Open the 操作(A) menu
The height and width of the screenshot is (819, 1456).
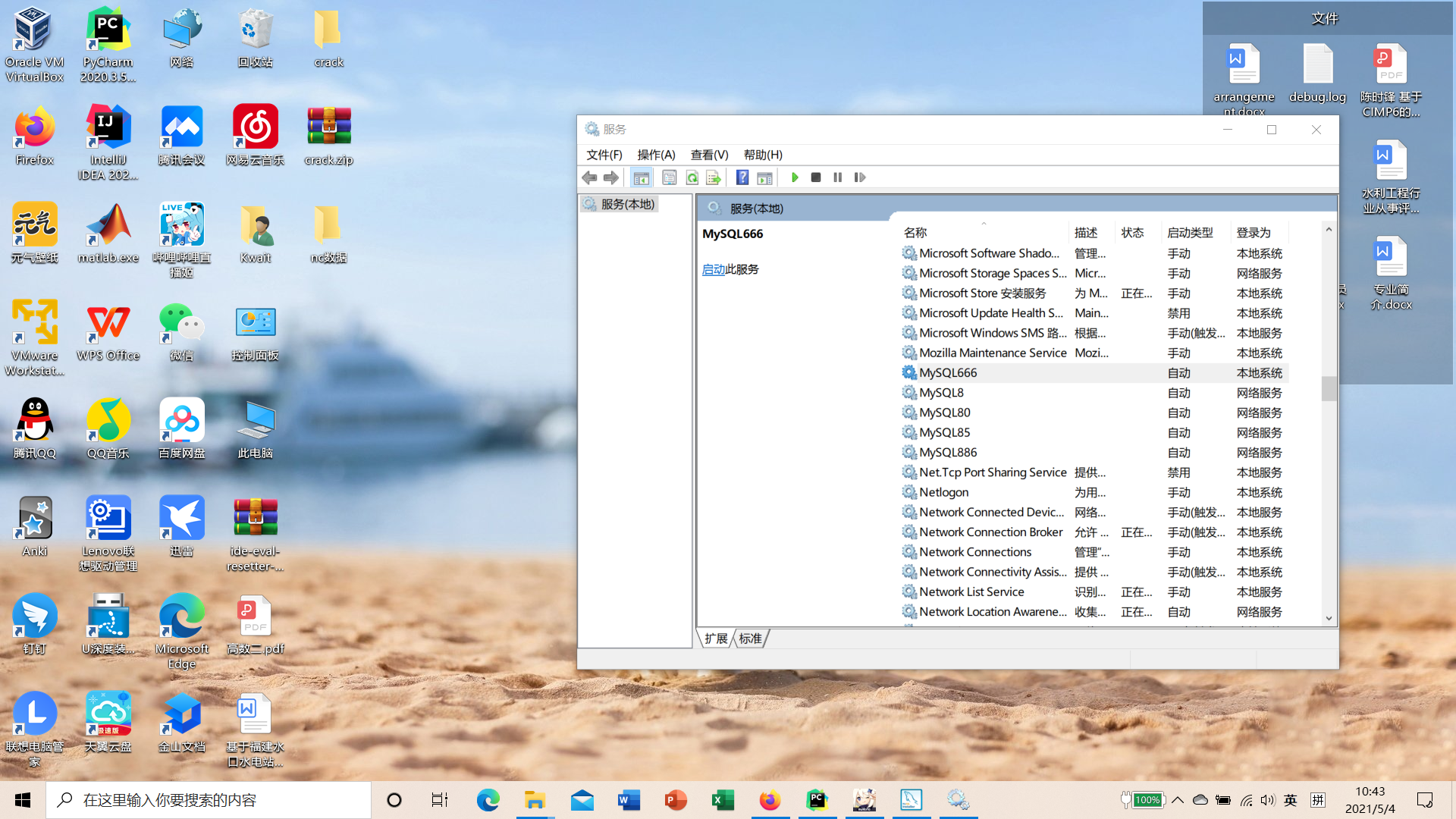click(656, 155)
